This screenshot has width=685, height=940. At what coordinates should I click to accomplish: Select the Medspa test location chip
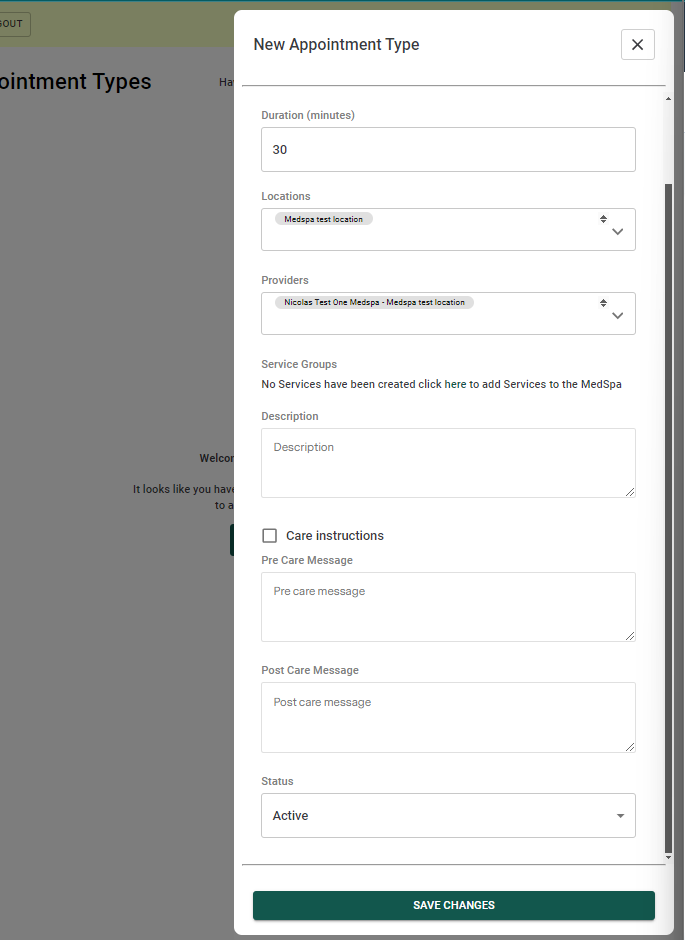click(324, 219)
